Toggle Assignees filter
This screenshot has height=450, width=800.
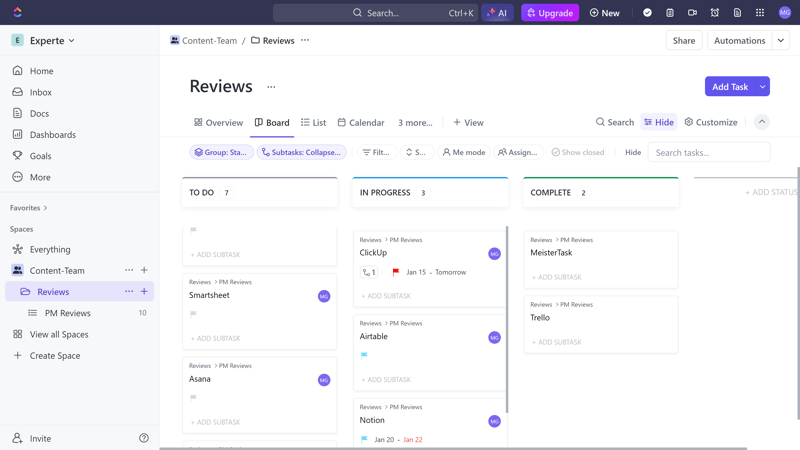(517, 152)
